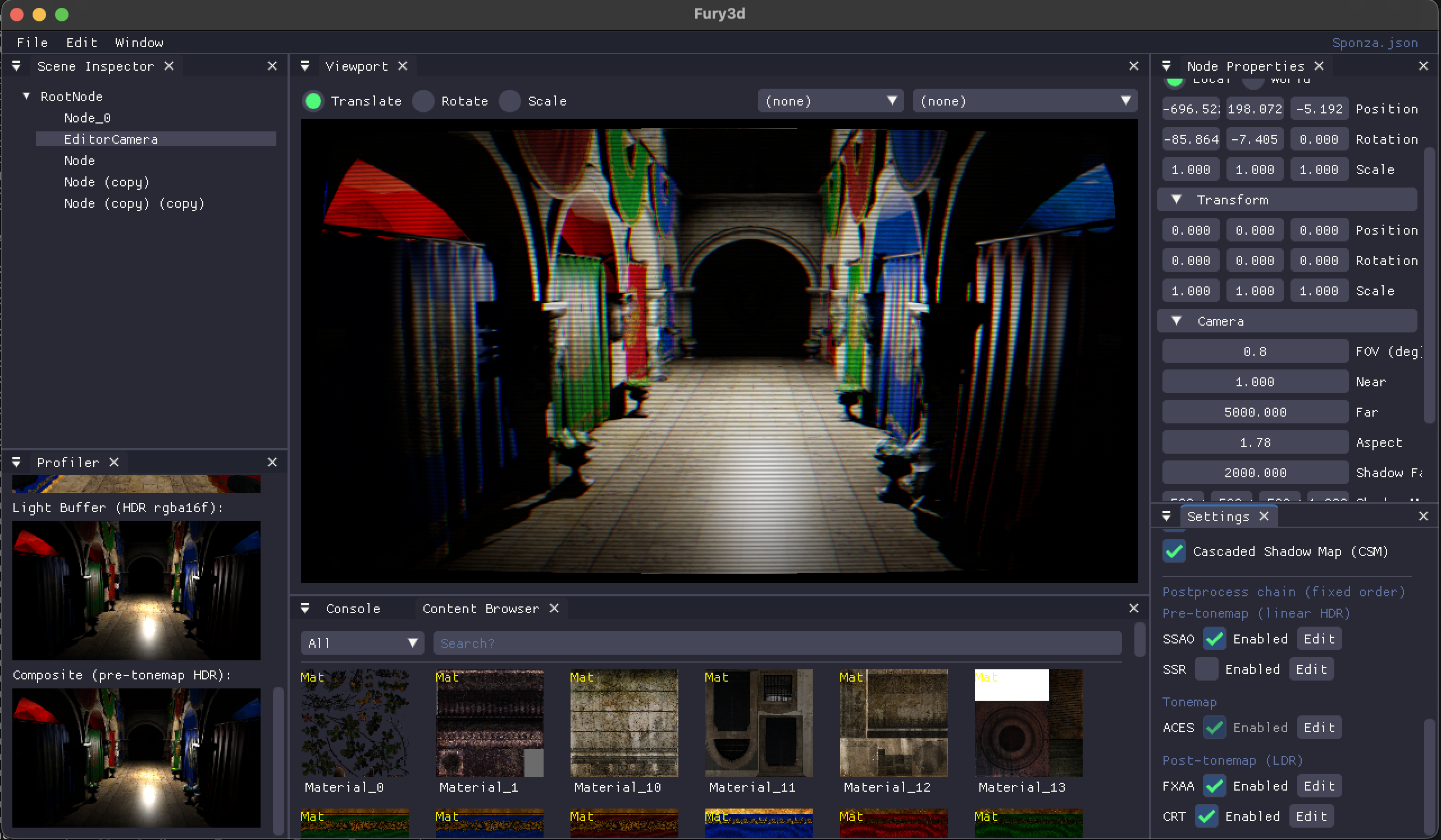Screen dimensions: 1441x840
Task: Edit the ACES tonemap settings
Action: (1320, 728)
